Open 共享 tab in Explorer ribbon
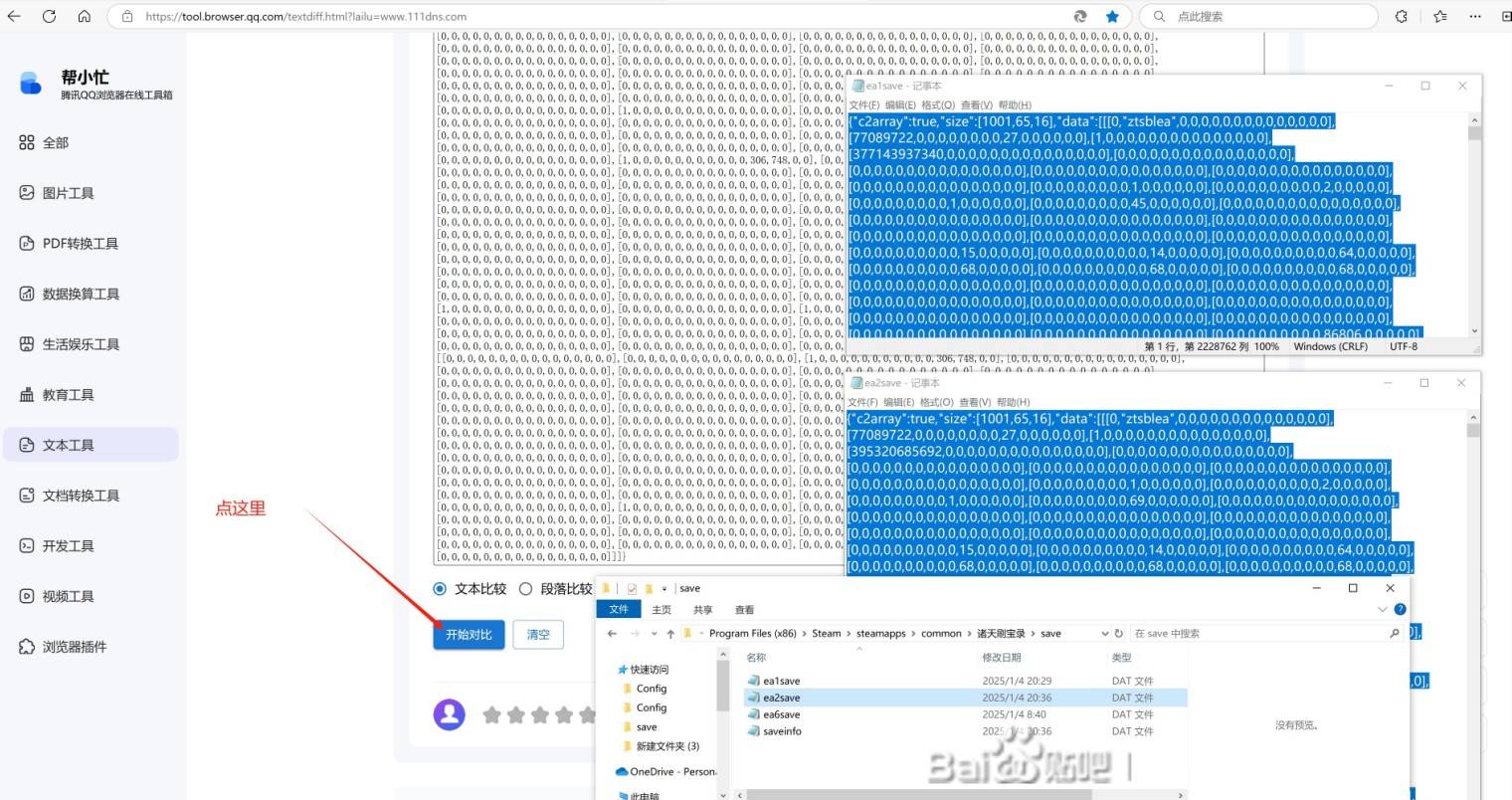The image size is (1512, 800). [703, 610]
